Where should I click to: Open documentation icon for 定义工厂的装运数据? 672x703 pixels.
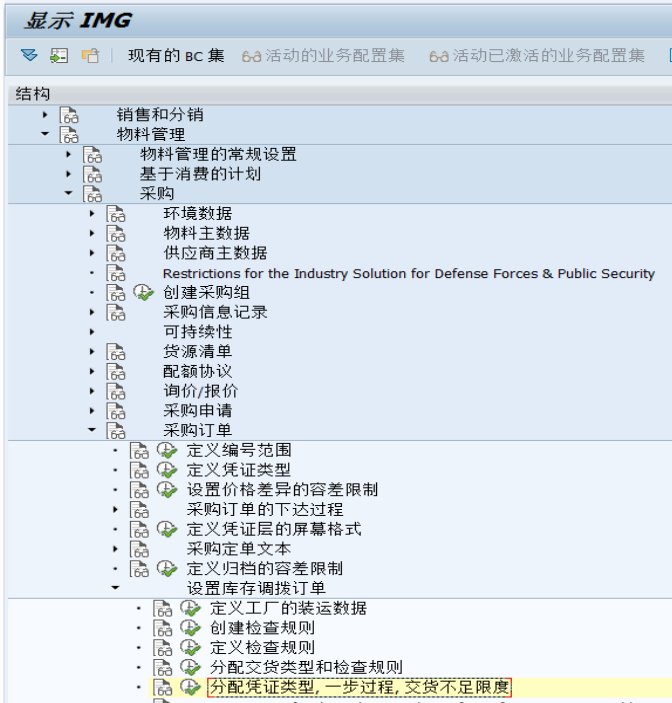coord(162,608)
